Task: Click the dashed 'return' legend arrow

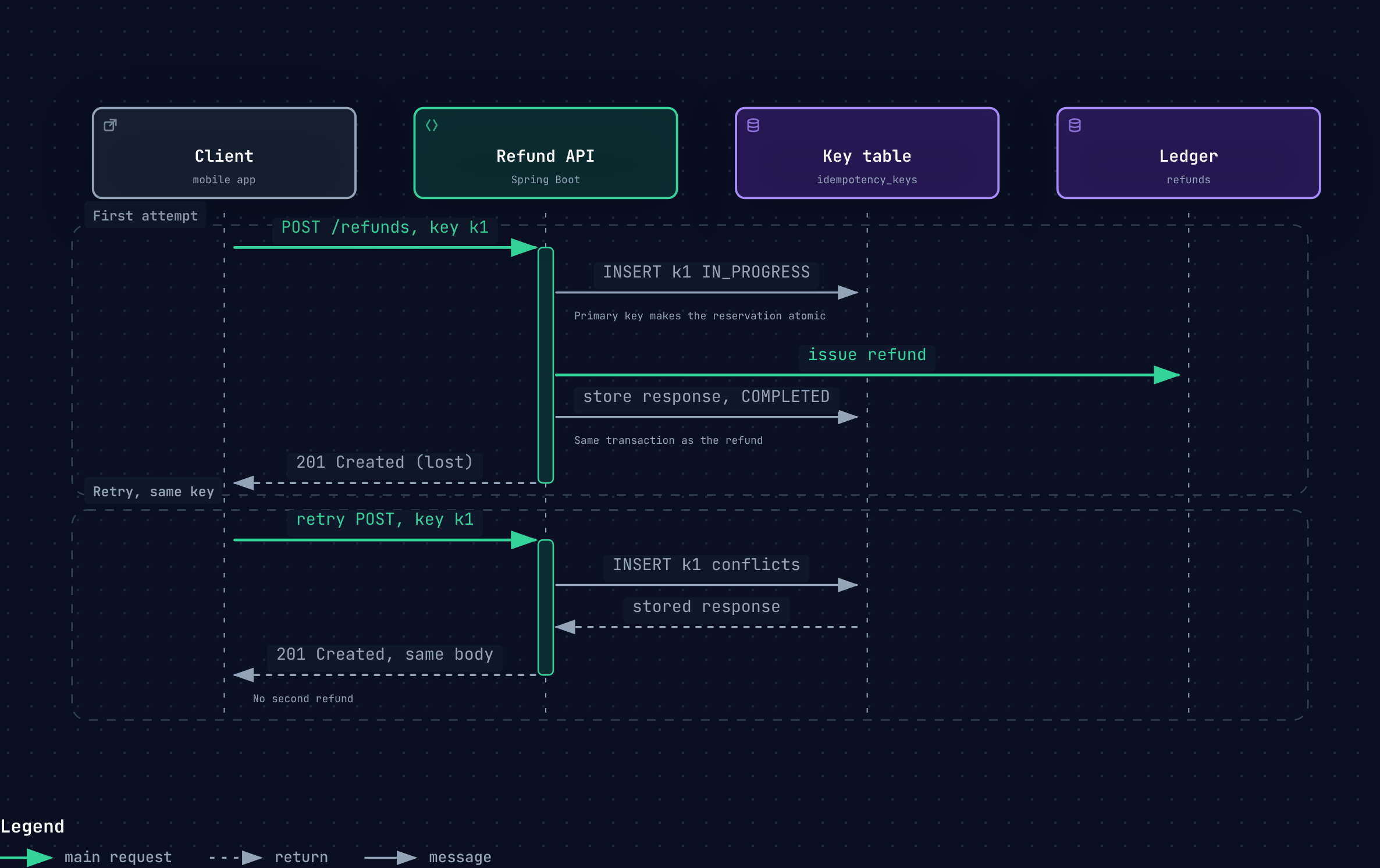Action: tap(236, 858)
